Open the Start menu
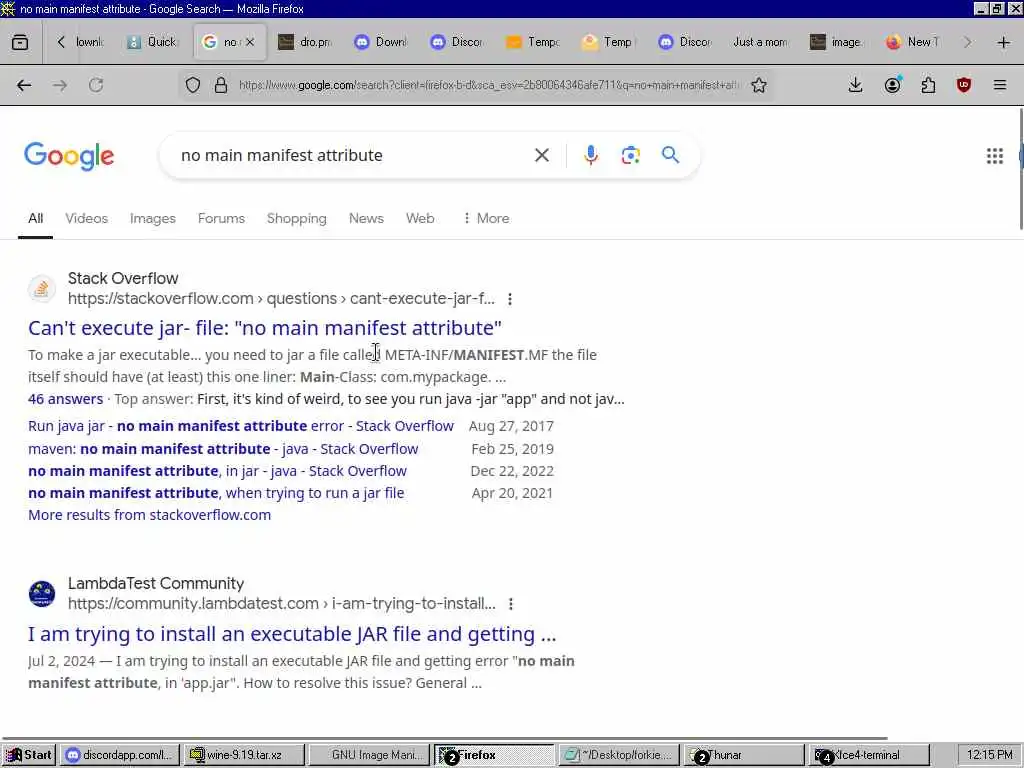Screen dimensions: 1024x768 (x=29, y=755)
